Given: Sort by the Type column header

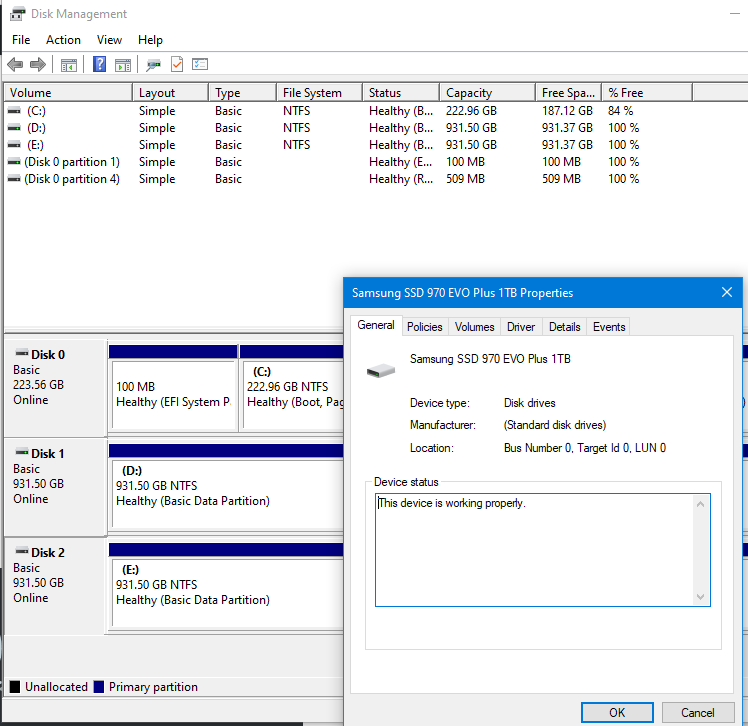Looking at the screenshot, I should pyautogui.click(x=242, y=93).
